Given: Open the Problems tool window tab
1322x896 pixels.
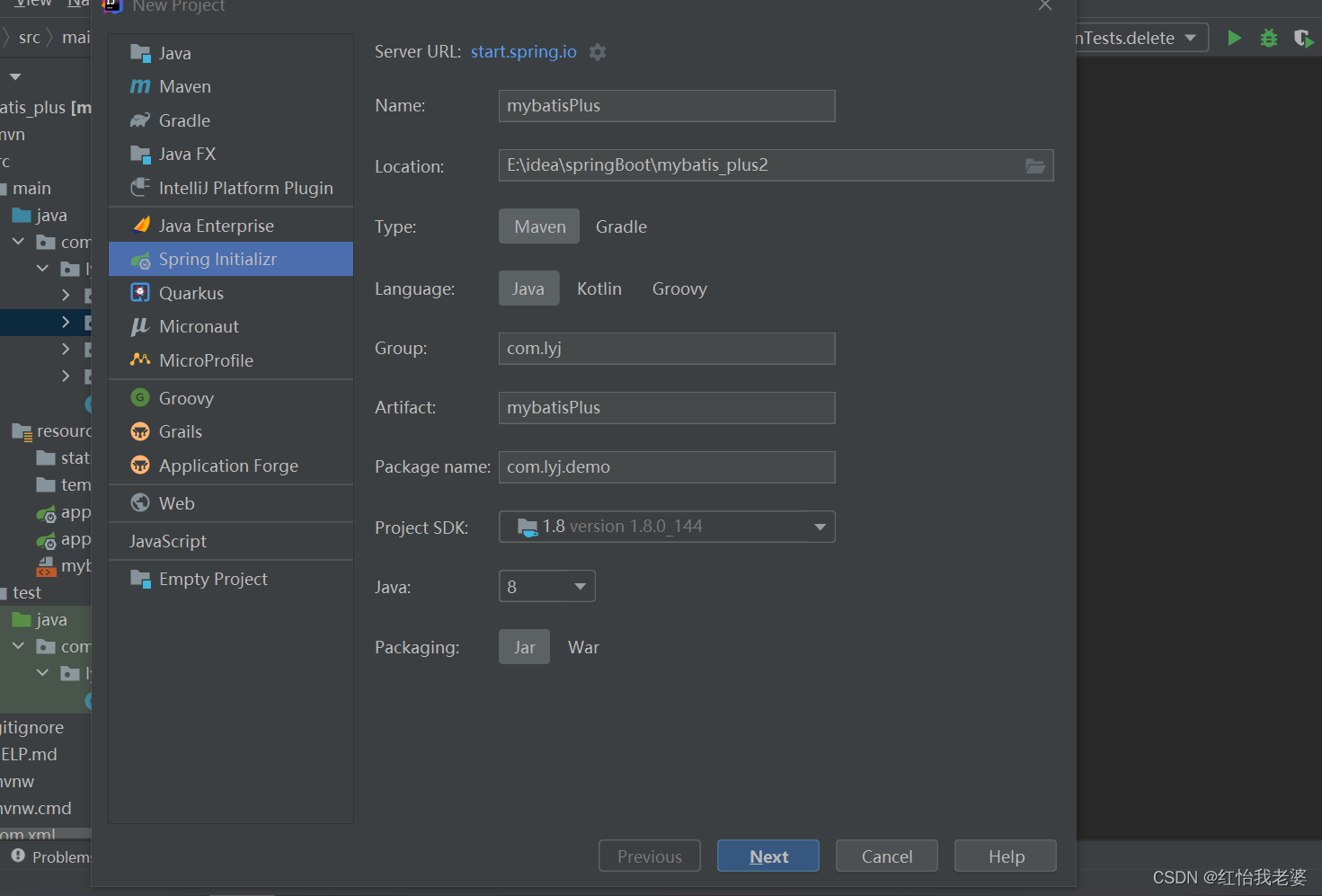Looking at the screenshot, I should coord(52,856).
